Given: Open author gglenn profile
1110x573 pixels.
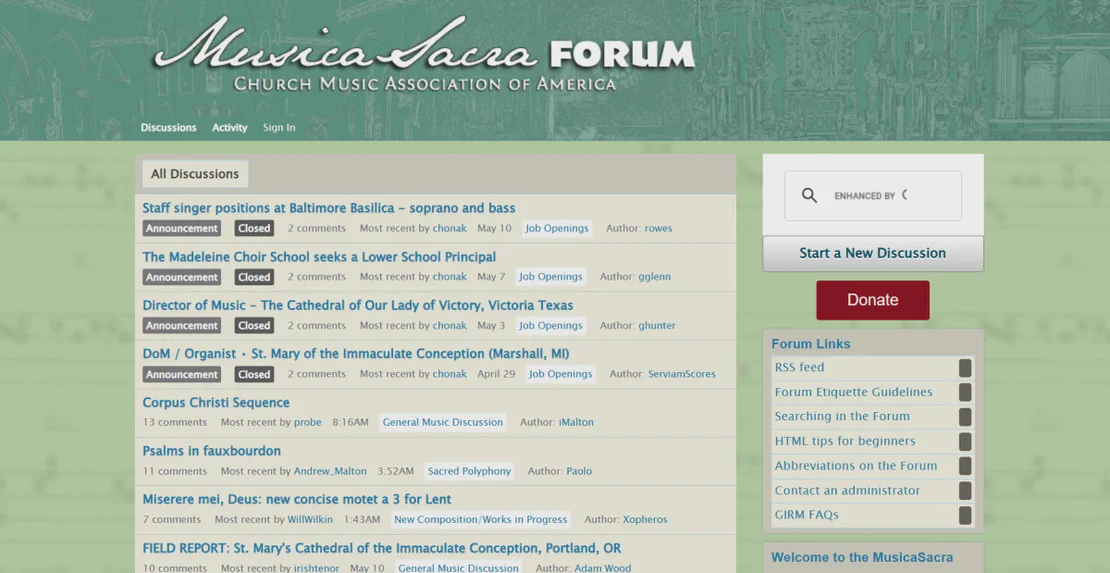Looking at the screenshot, I should point(654,277).
